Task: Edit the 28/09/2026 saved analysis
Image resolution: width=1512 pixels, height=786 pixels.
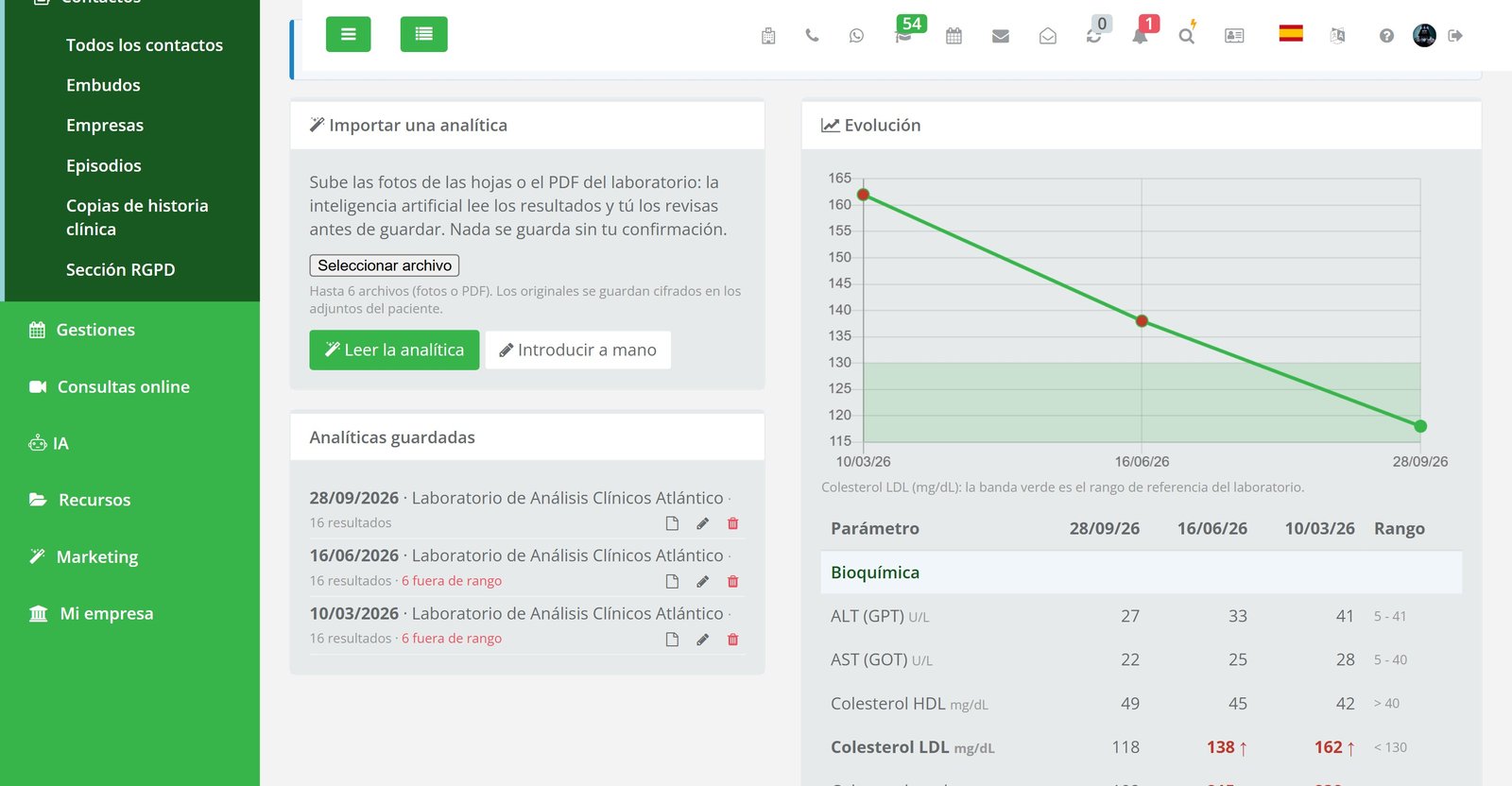Action: coord(702,523)
